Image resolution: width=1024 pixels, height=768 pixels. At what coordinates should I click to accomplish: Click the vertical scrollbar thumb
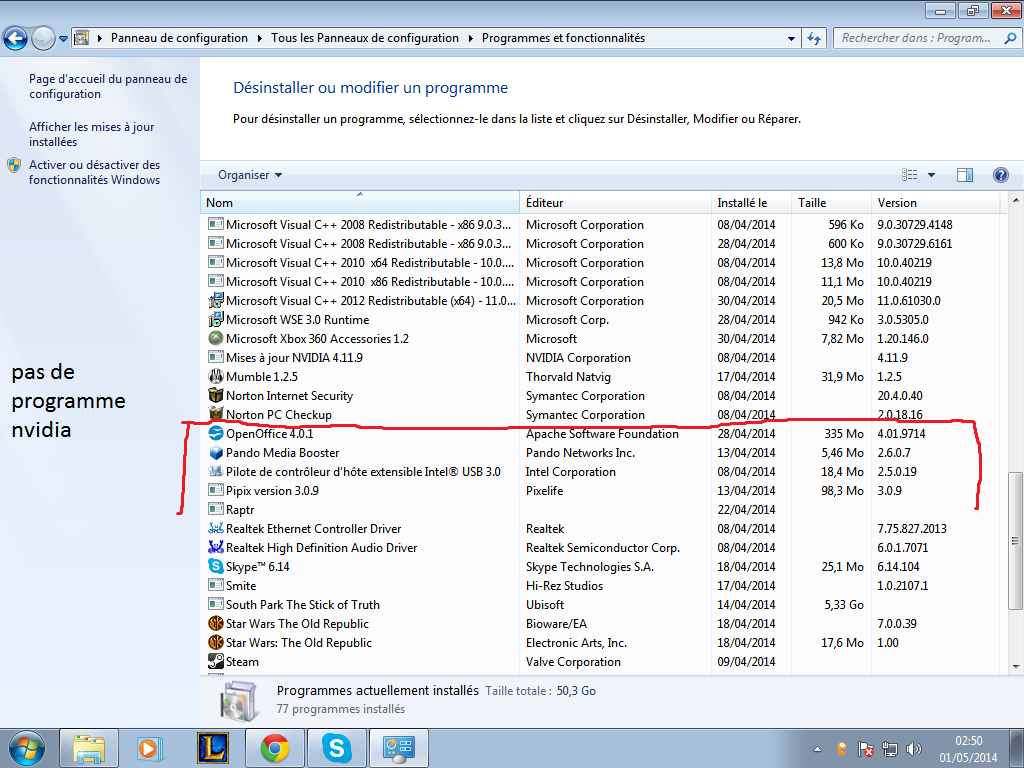click(1016, 541)
